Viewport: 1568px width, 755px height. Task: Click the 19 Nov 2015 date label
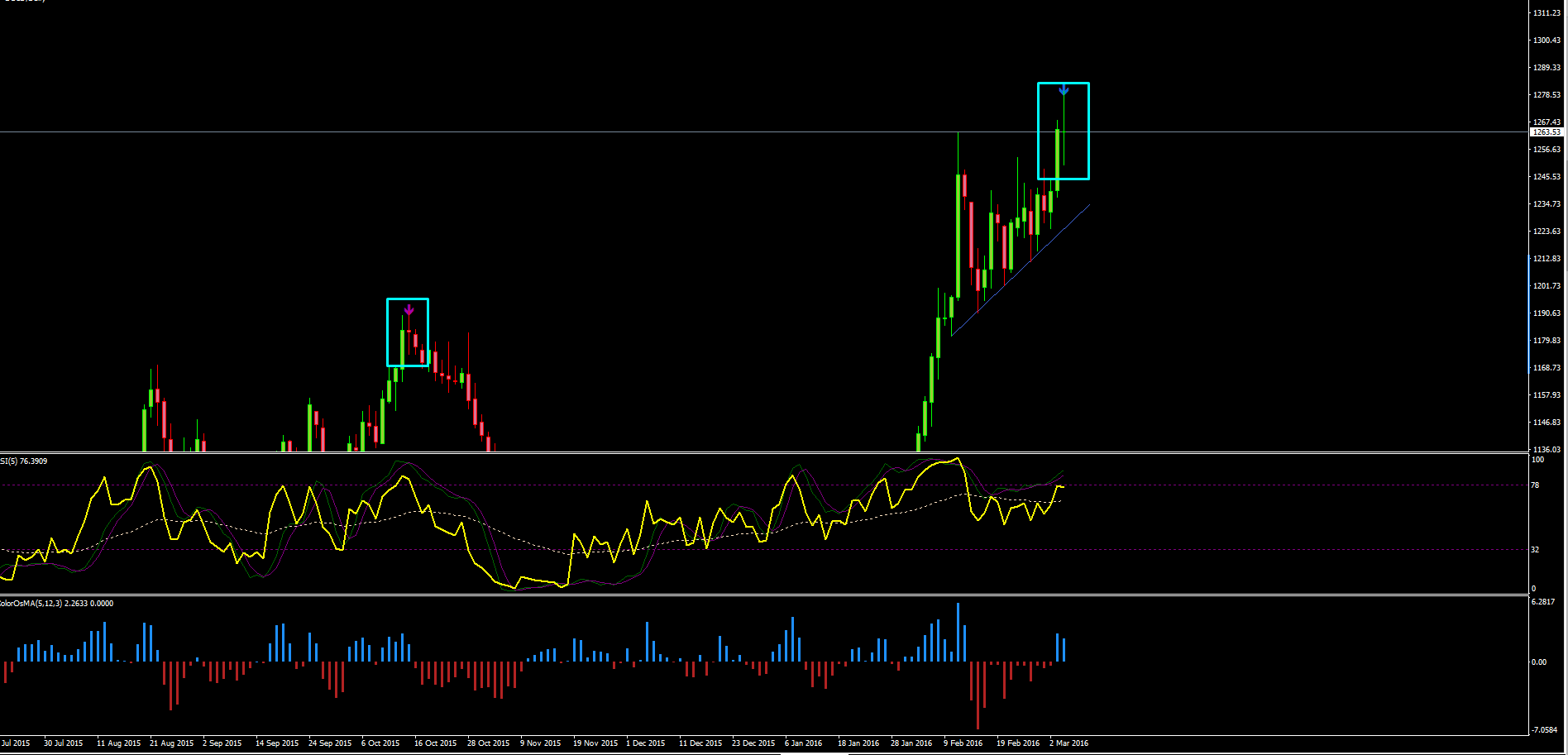tap(595, 743)
